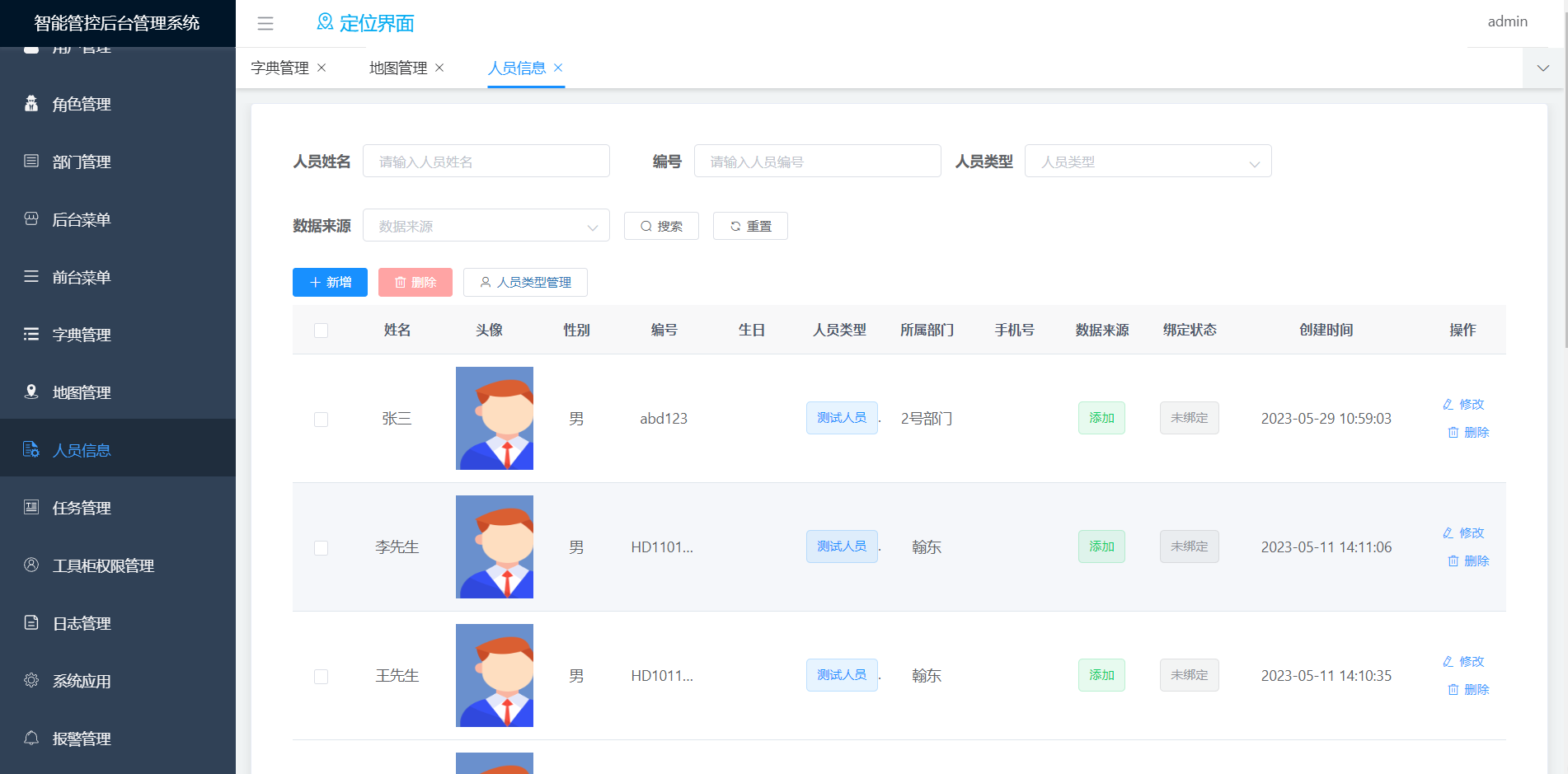Close the 字典管理 tab
1568x774 pixels.
322,68
